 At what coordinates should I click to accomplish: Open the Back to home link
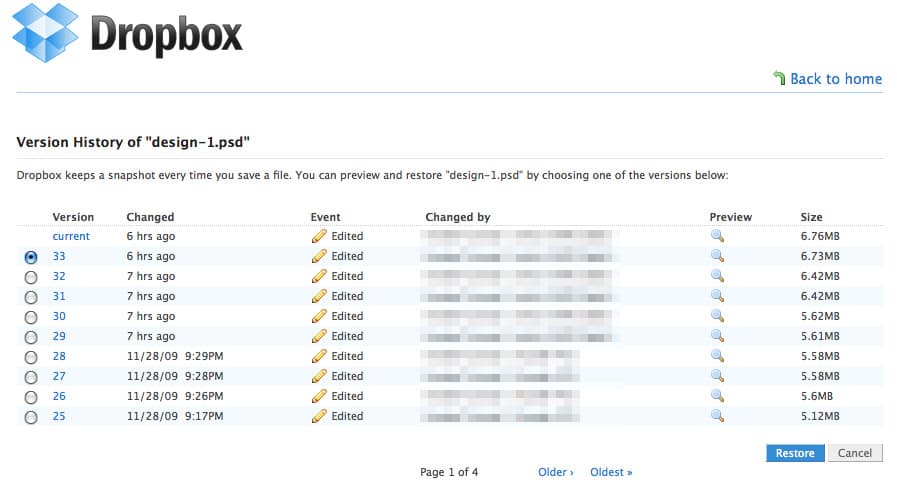click(x=835, y=79)
